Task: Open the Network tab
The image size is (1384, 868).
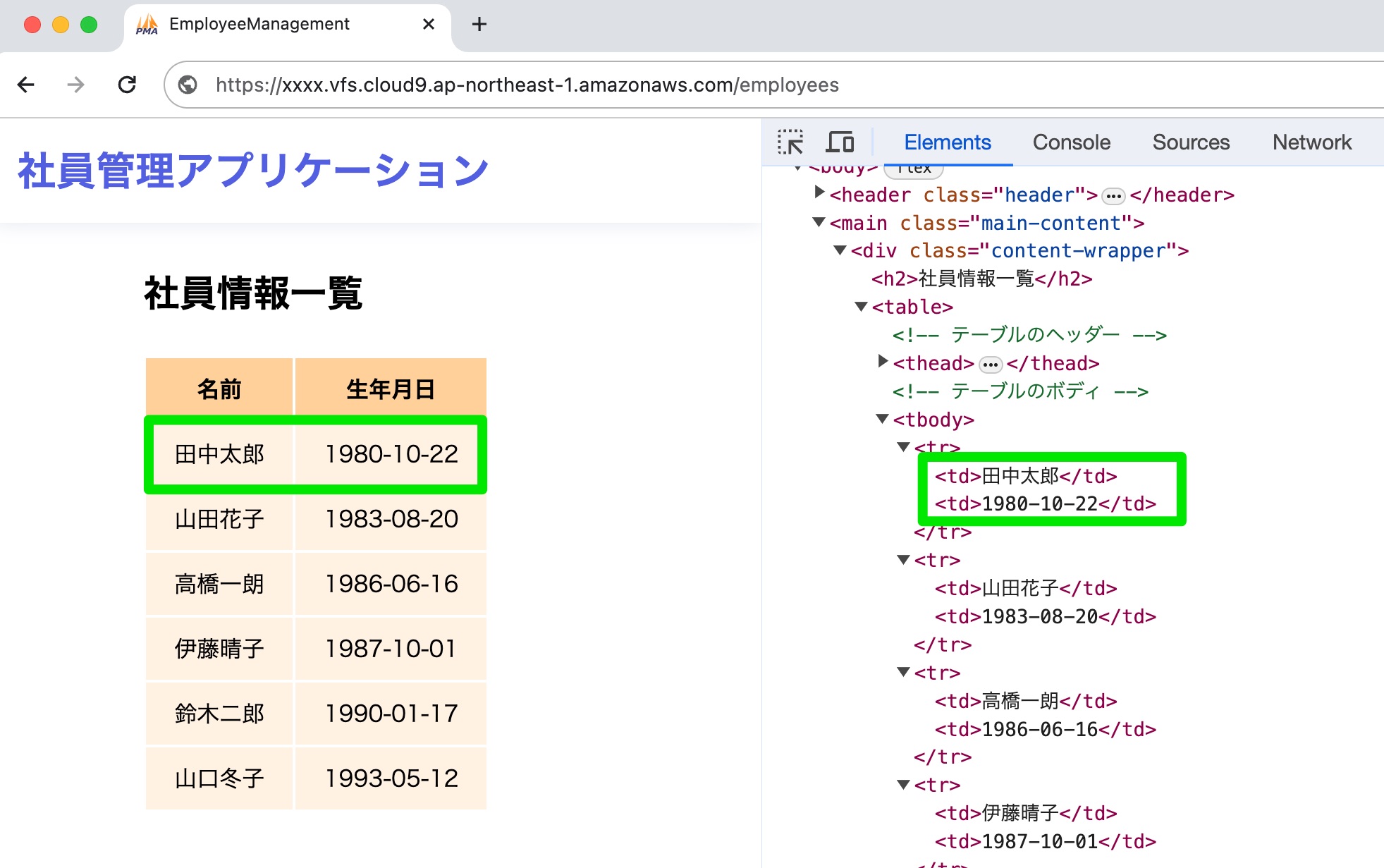Action: click(1311, 142)
